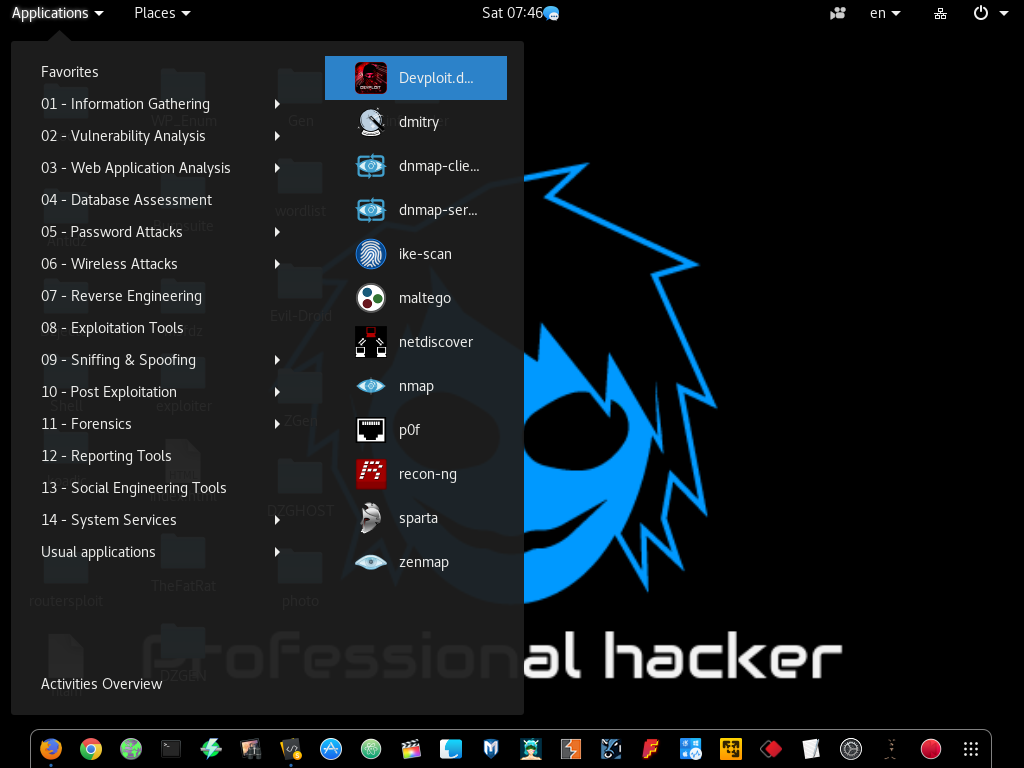The height and width of the screenshot is (768, 1024).
Task: Open the blue App Store style dock icon
Action: coord(331,748)
